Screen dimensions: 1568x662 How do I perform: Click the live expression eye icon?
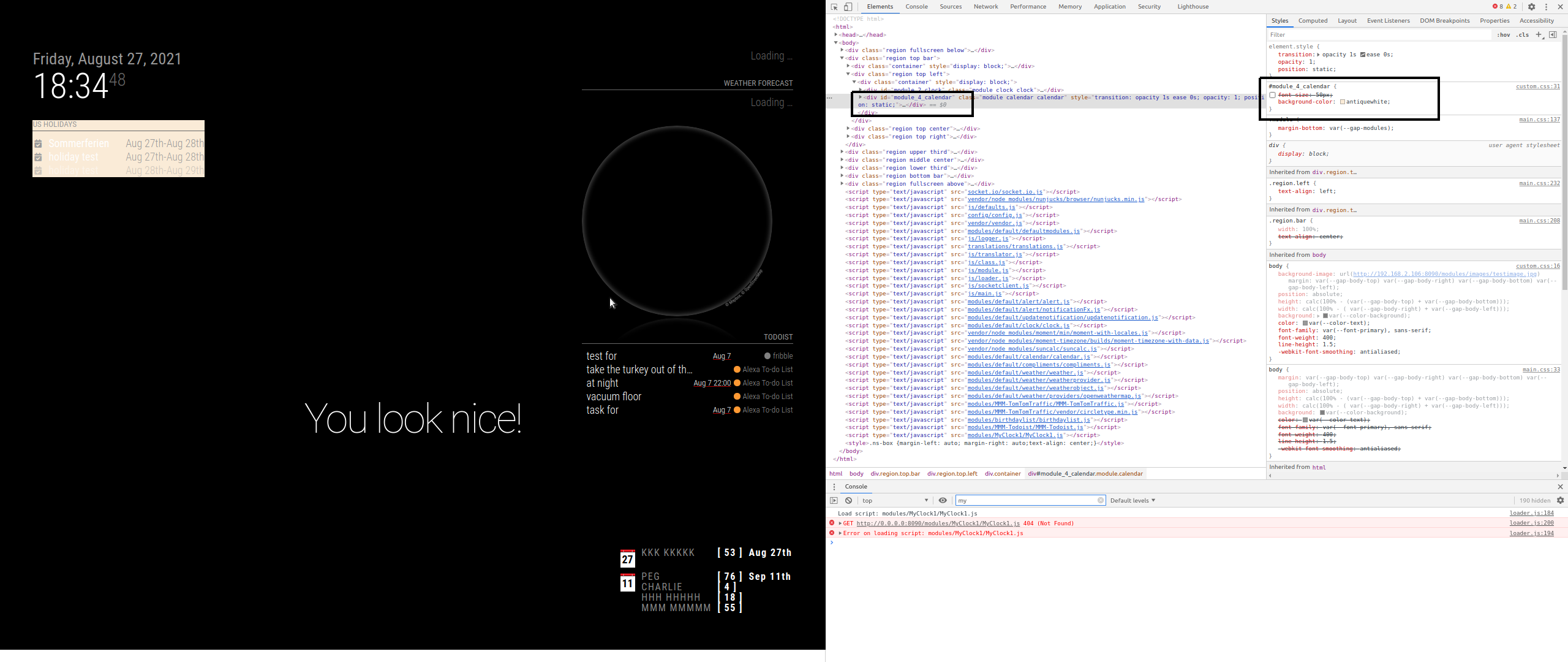tap(943, 500)
